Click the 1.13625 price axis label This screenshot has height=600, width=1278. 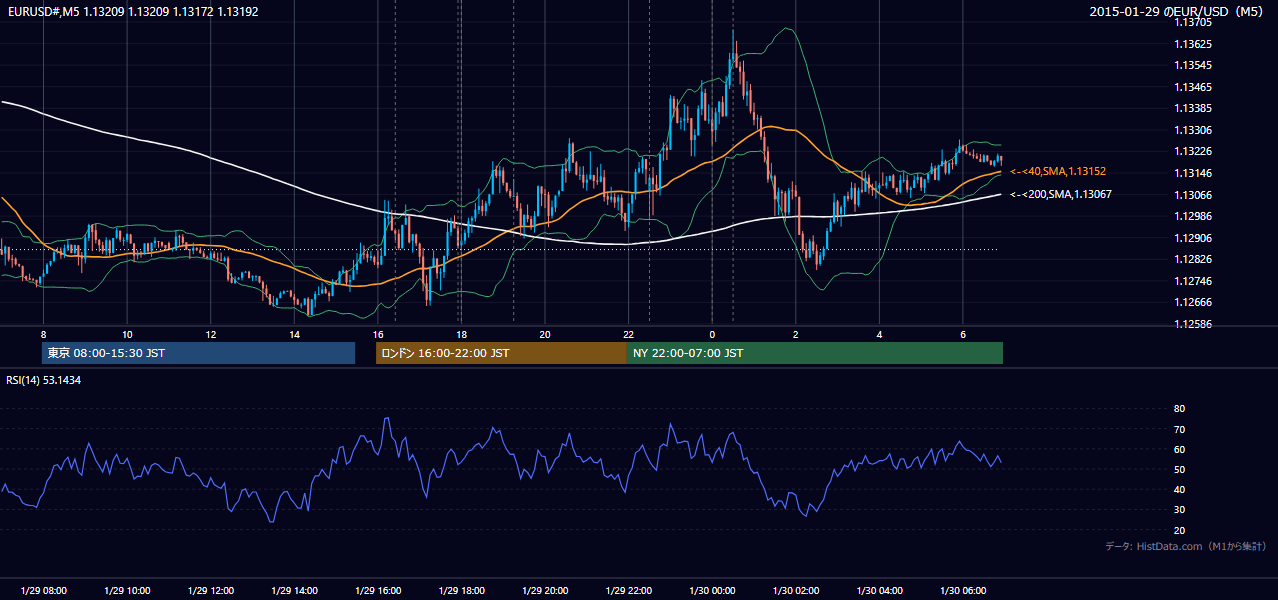tap(1194, 44)
